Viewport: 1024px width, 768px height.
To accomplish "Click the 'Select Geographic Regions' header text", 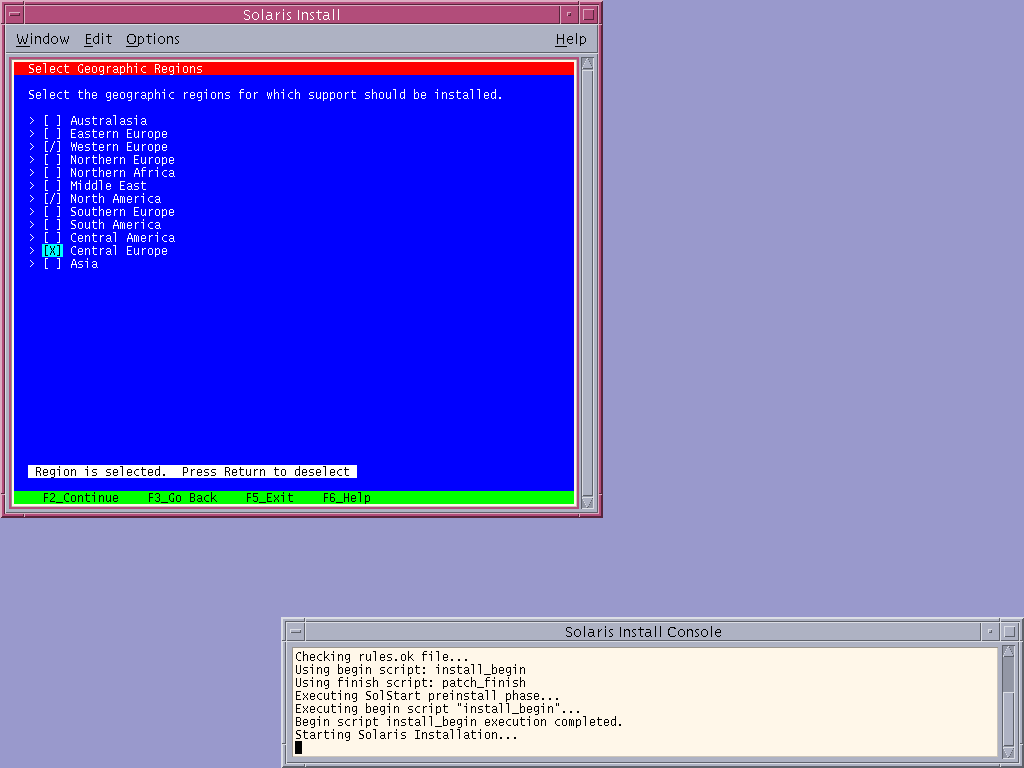I will pyautogui.click(x=116, y=69).
